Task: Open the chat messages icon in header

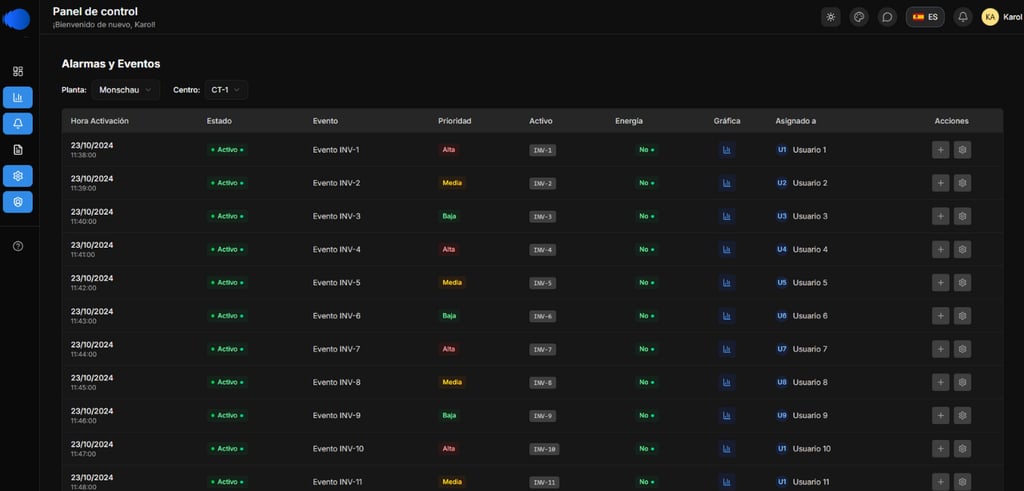Action: tap(887, 17)
